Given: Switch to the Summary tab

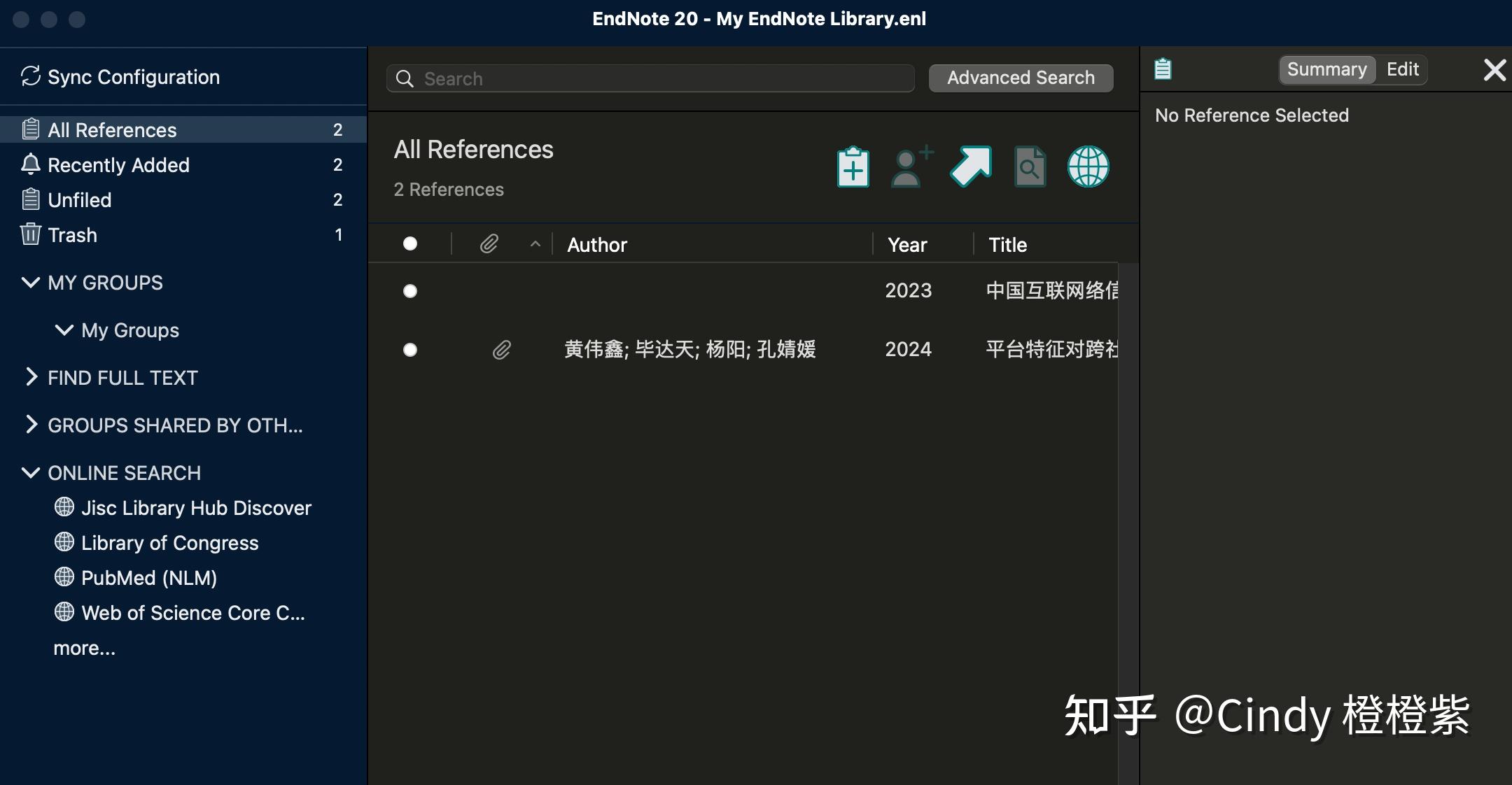Looking at the screenshot, I should 1325,69.
